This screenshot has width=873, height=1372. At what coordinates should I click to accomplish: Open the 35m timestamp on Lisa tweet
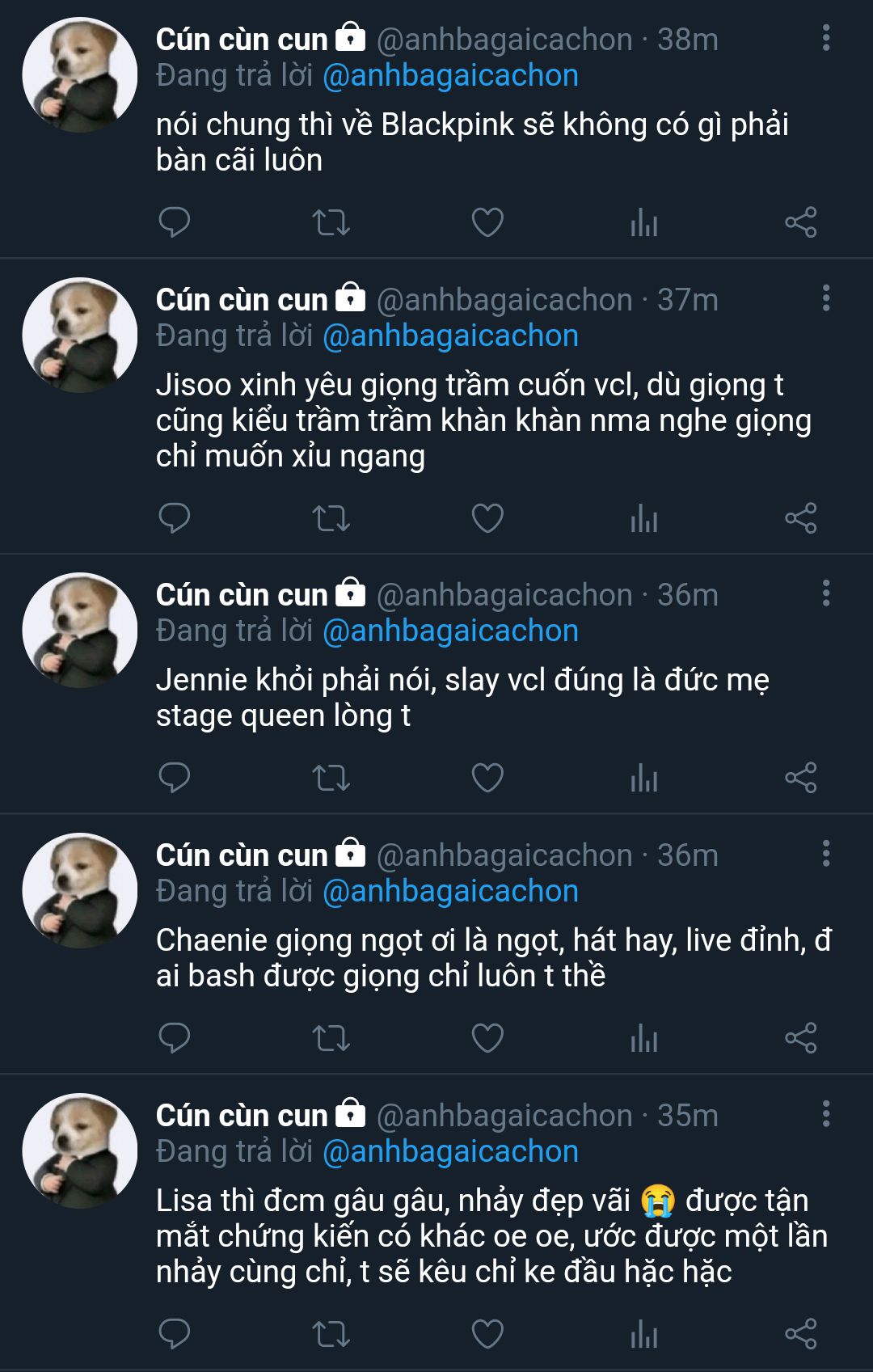pos(687,1116)
